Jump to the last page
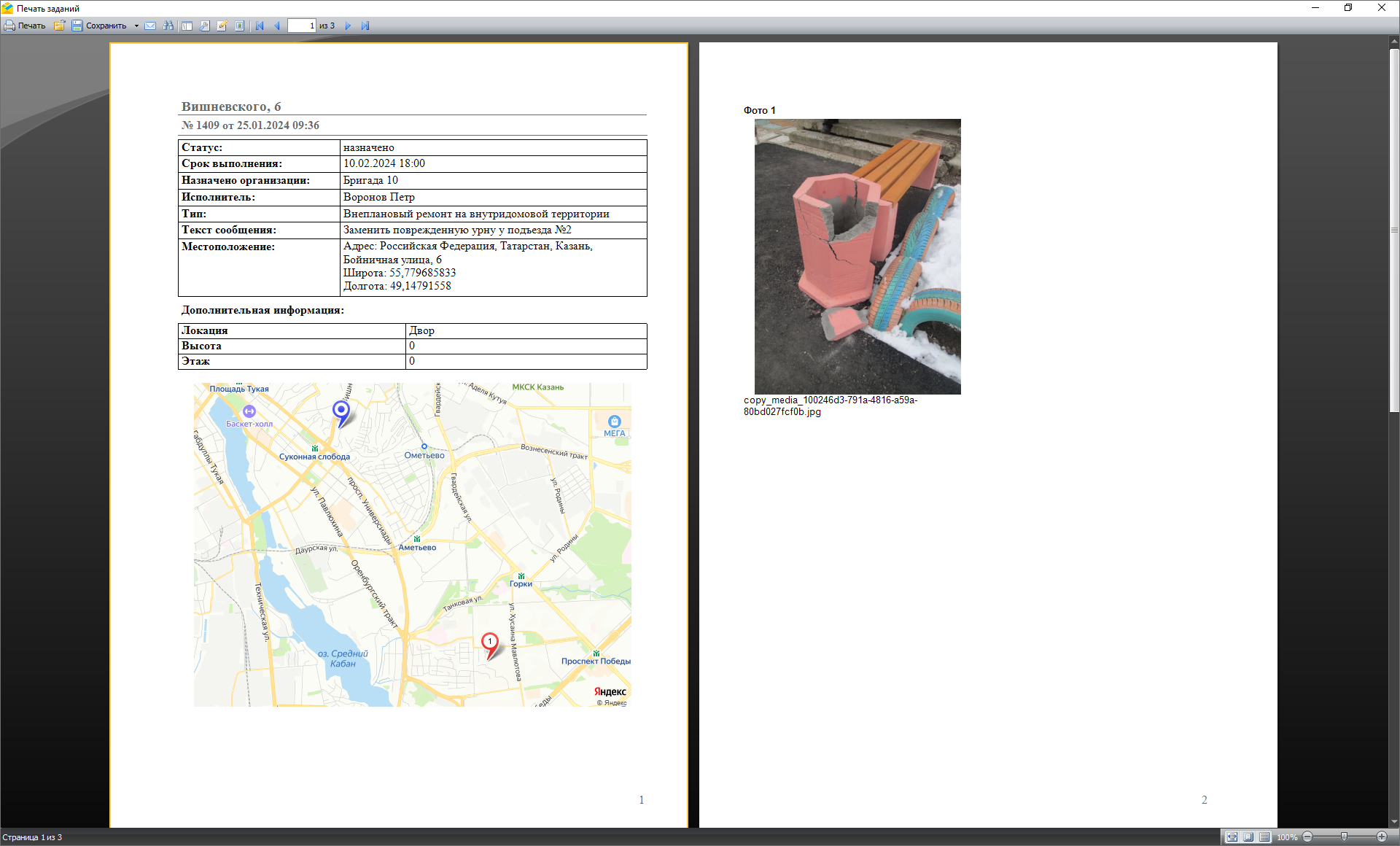1400x846 pixels. tap(365, 26)
